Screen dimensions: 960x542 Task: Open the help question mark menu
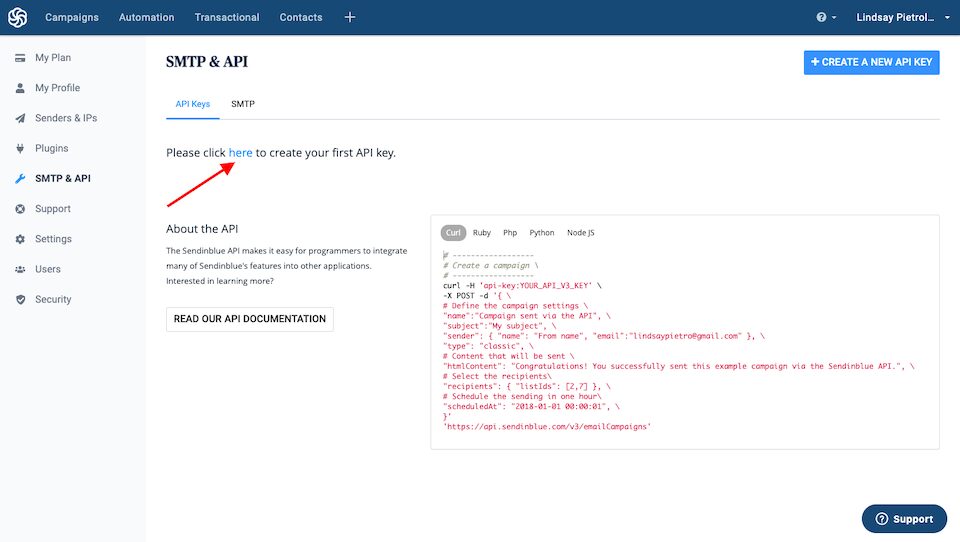pyautogui.click(x=826, y=17)
